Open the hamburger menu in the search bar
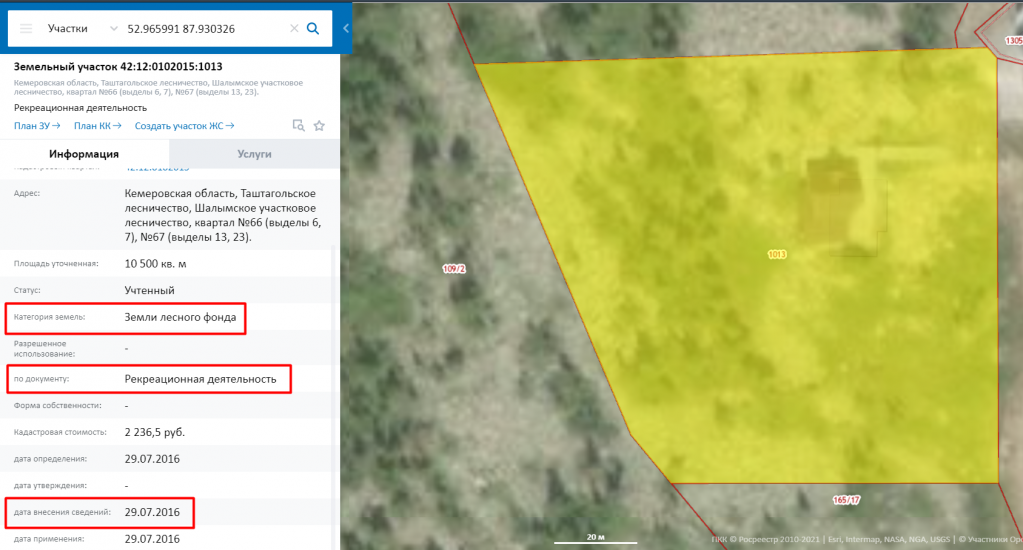The image size is (1023, 550). [26, 29]
